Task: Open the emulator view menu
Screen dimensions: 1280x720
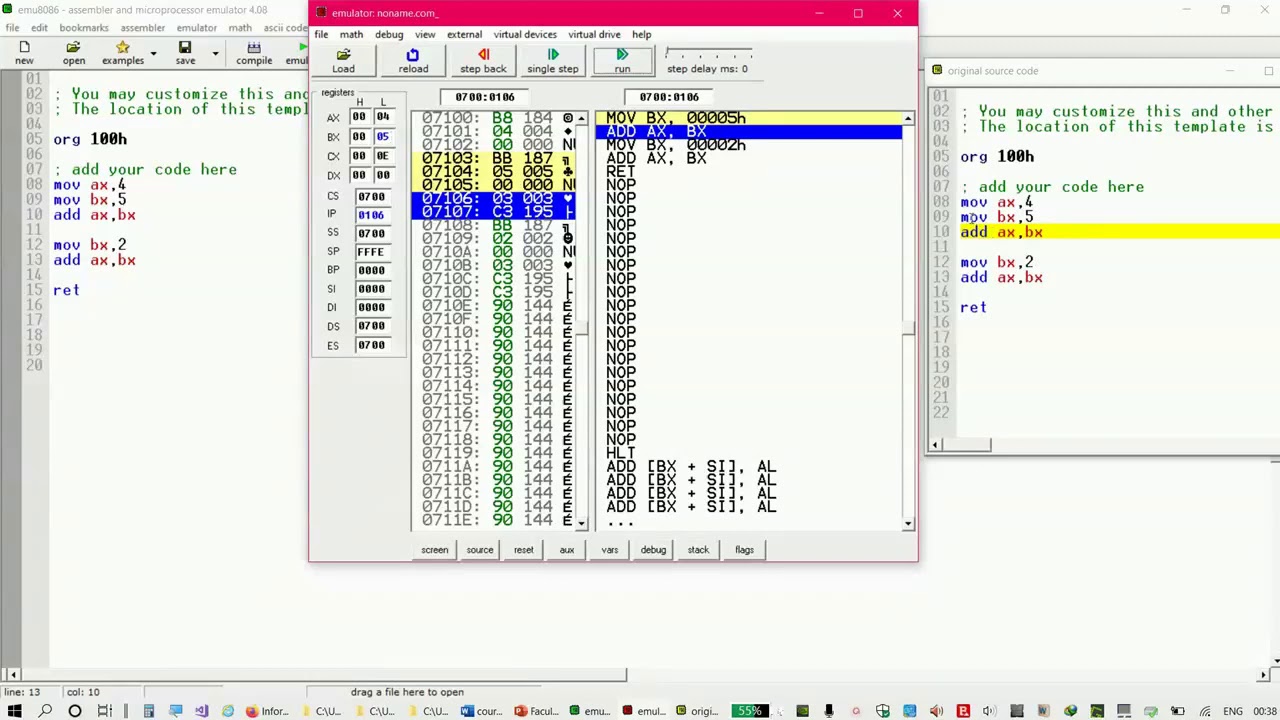Action: pyautogui.click(x=425, y=34)
